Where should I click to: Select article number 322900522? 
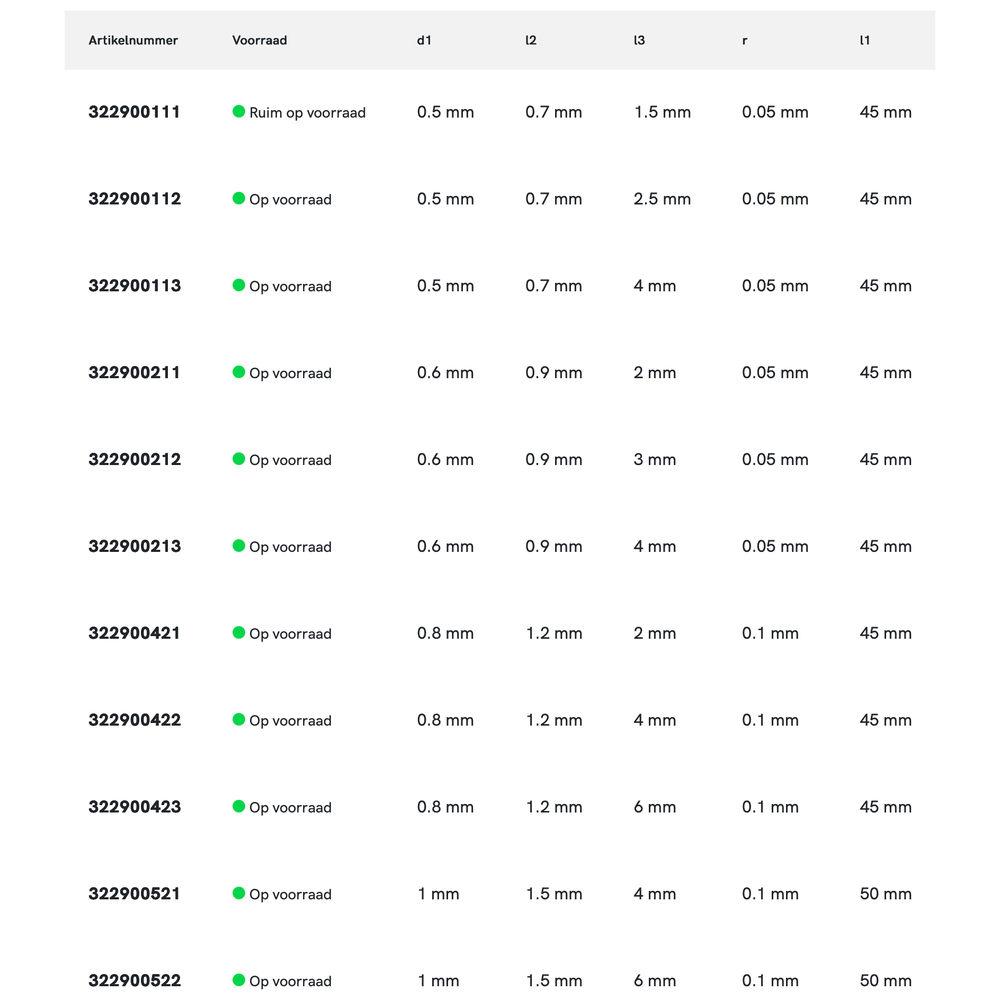[134, 981]
